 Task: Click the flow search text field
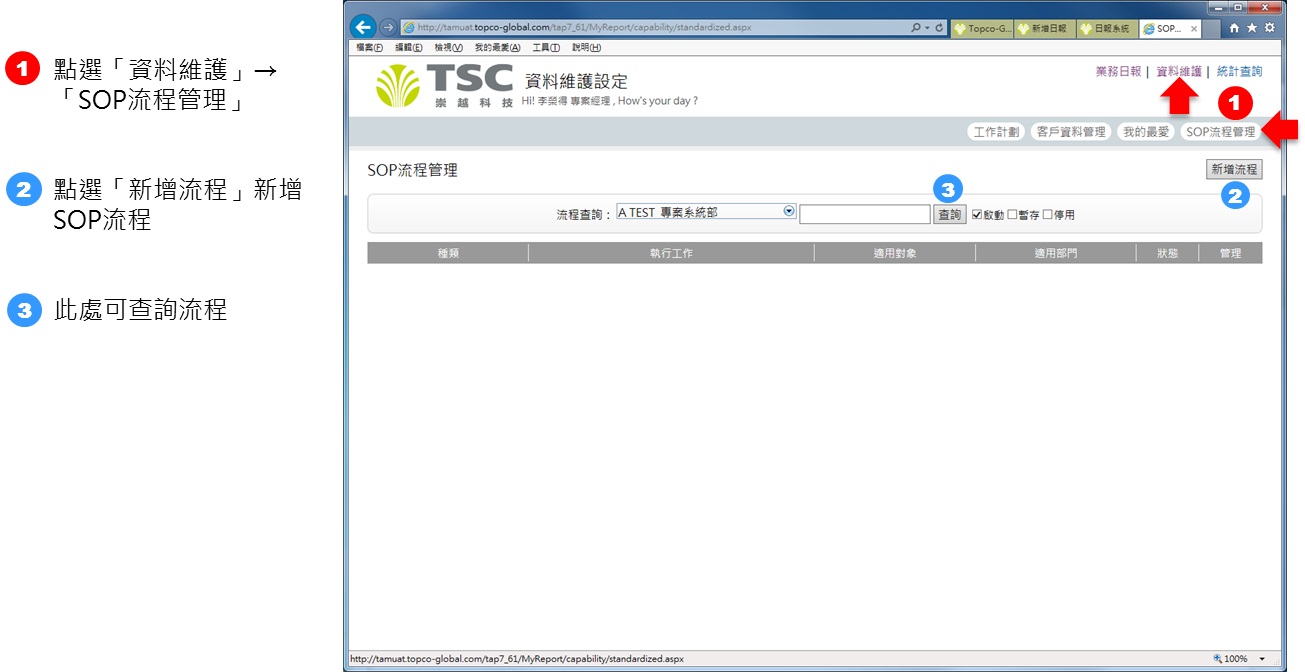[864, 215]
